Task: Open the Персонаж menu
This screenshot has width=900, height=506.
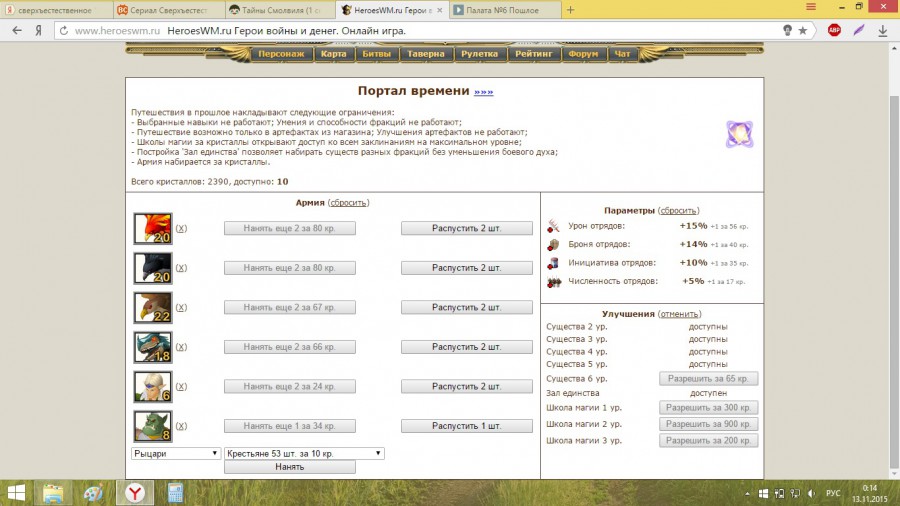Action: click(281, 54)
